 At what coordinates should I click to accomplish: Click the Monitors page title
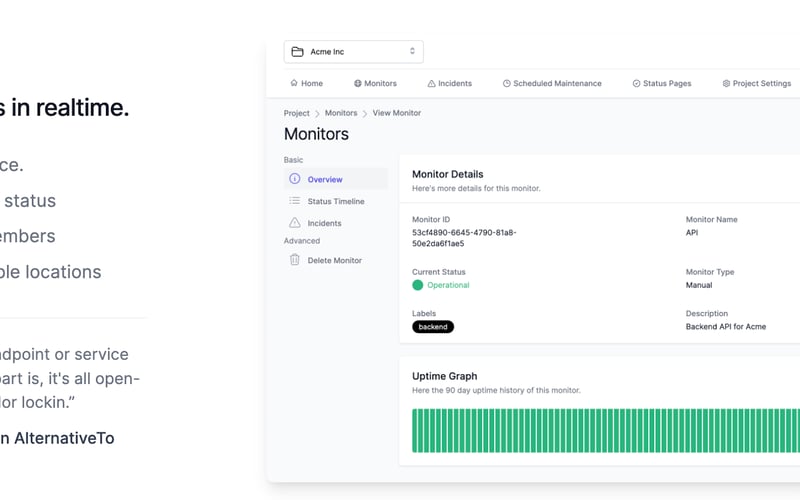pyautogui.click(x=316, y=134)
